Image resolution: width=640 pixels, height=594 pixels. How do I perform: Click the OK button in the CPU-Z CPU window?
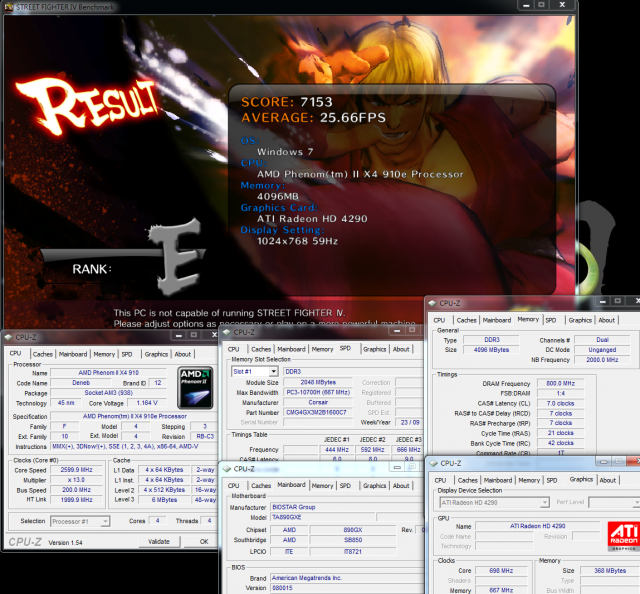tap(204, 541)
